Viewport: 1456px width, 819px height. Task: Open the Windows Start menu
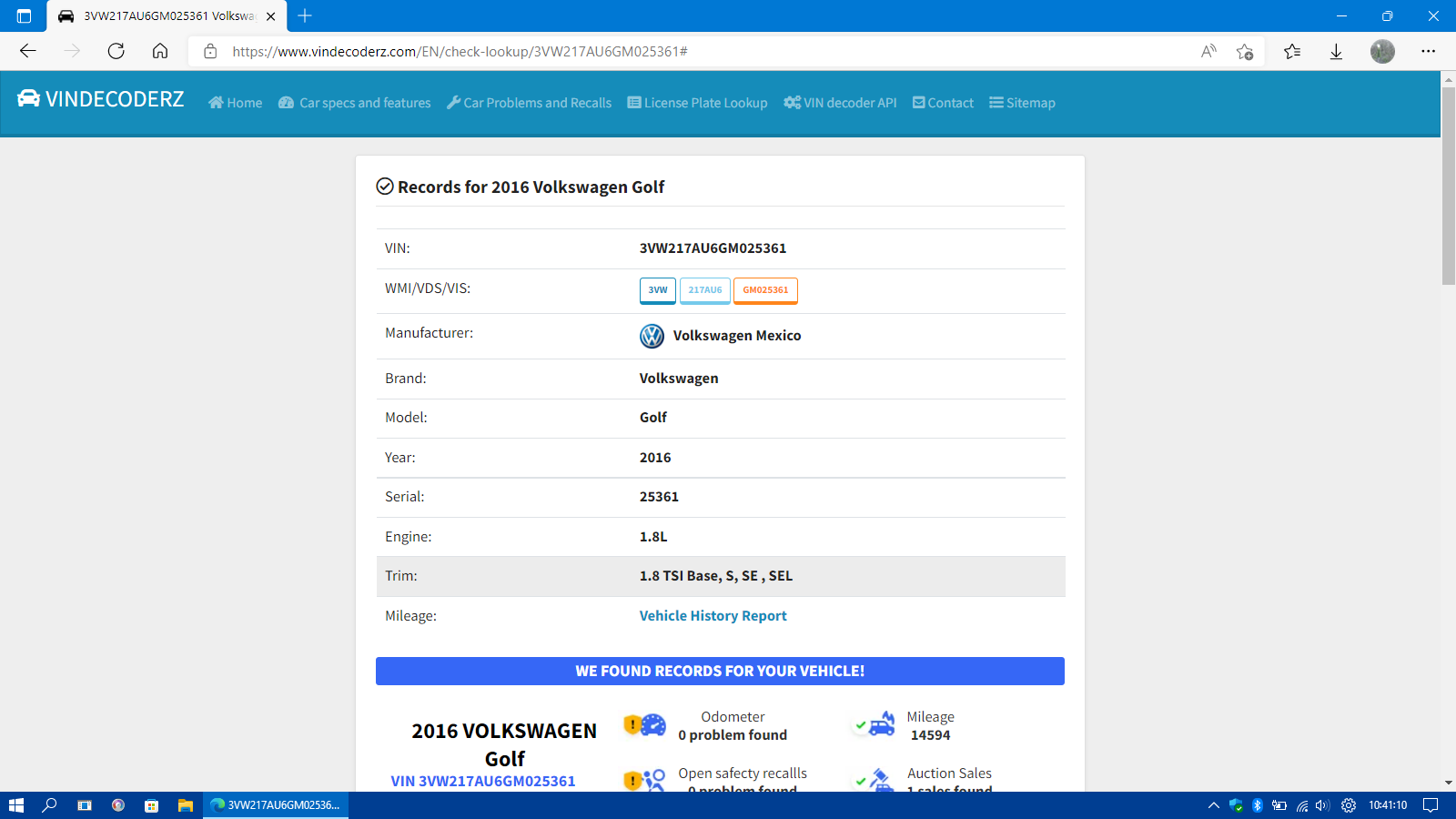[15, 805]
